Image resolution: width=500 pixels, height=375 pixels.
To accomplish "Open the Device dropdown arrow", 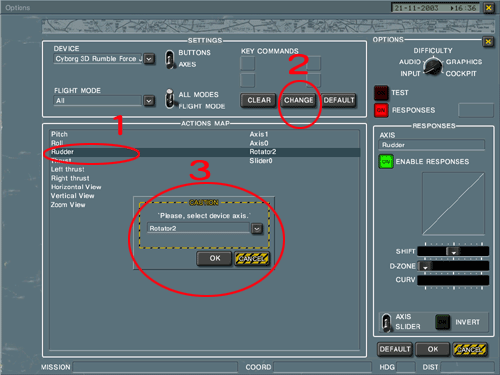I will [x=149, y=59].
